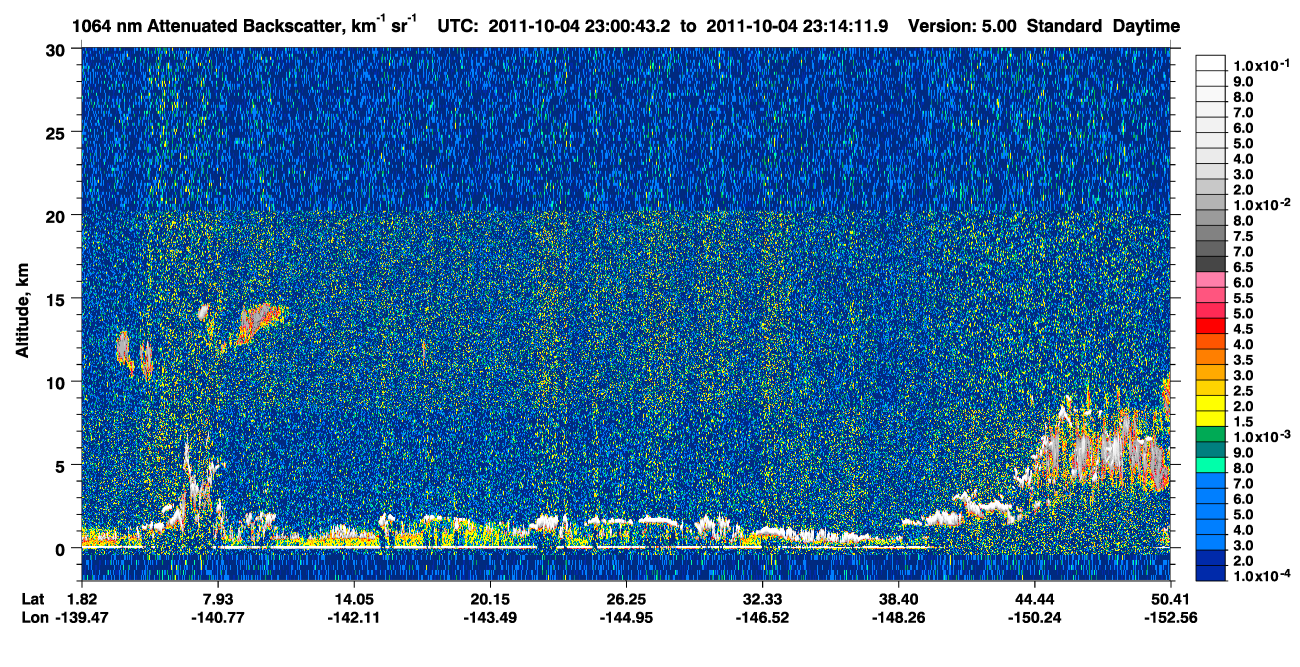Click the latitude value '32.33'
Screen dimensions: 1300x667
click(x=763, y=598)
